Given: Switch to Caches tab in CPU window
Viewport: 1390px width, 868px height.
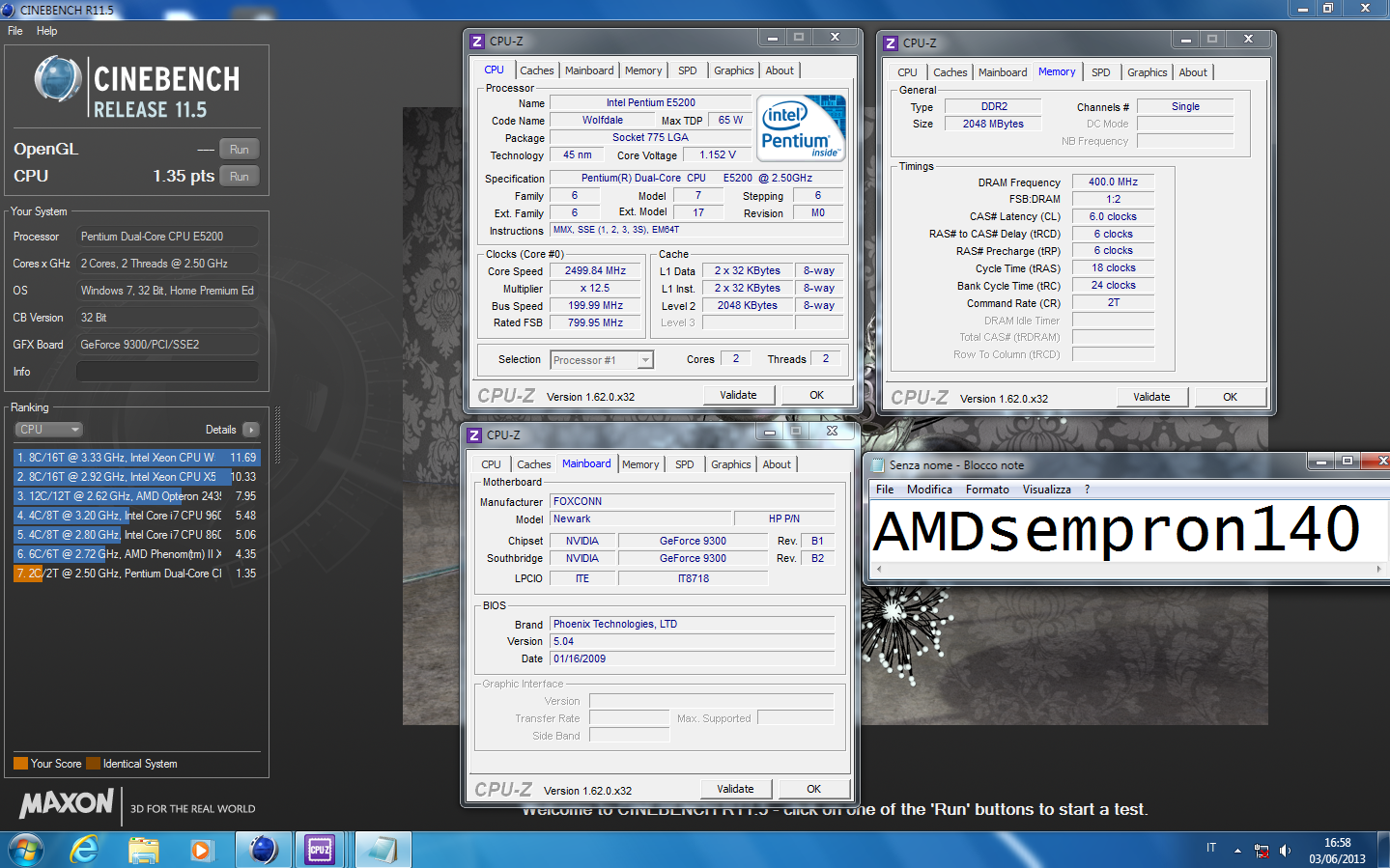Looking at the screenshot, I should pyautogui.click(x=537, y=70).
